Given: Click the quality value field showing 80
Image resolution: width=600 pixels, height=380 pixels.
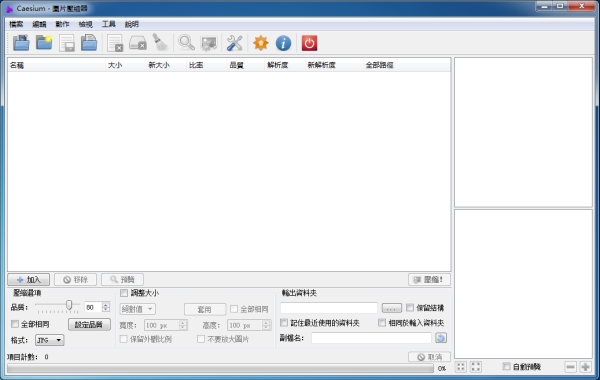Looking at the screenshot, I should pyautogui.click(x=93, y=307).
